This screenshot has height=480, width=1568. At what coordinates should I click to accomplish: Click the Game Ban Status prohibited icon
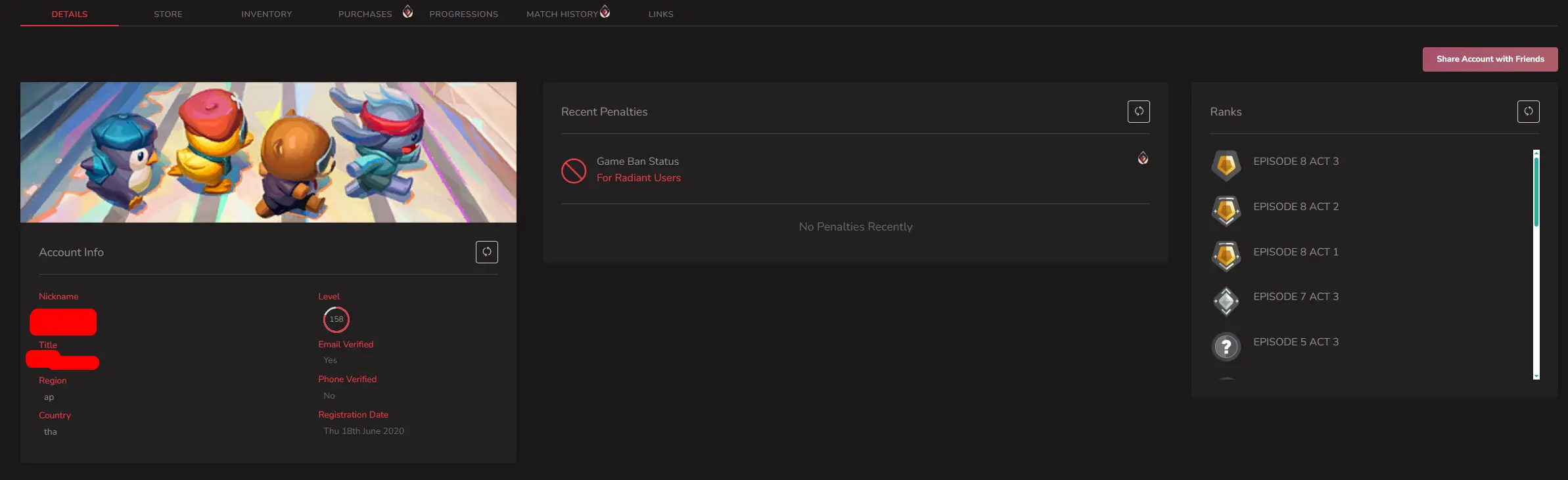(x=573, y=171)
